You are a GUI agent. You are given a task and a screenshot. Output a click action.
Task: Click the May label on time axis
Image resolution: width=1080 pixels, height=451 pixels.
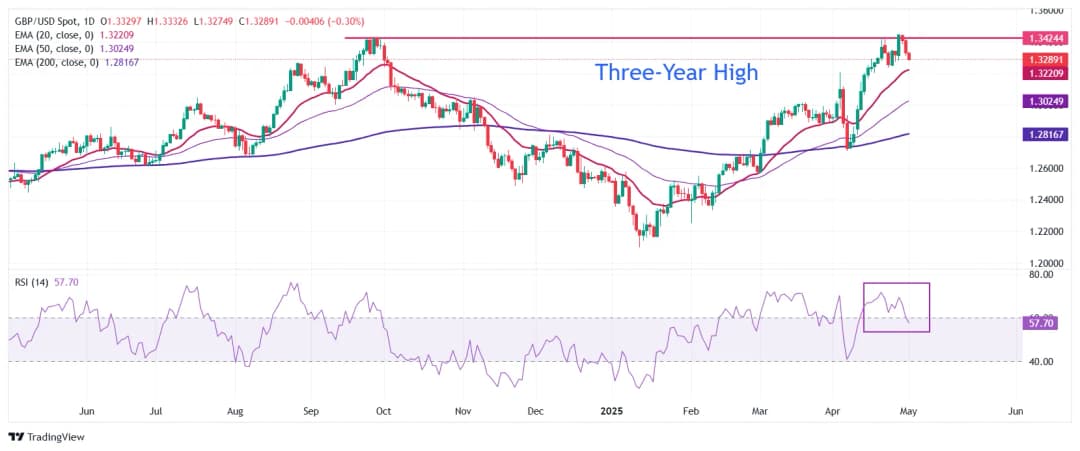point(909,411)
